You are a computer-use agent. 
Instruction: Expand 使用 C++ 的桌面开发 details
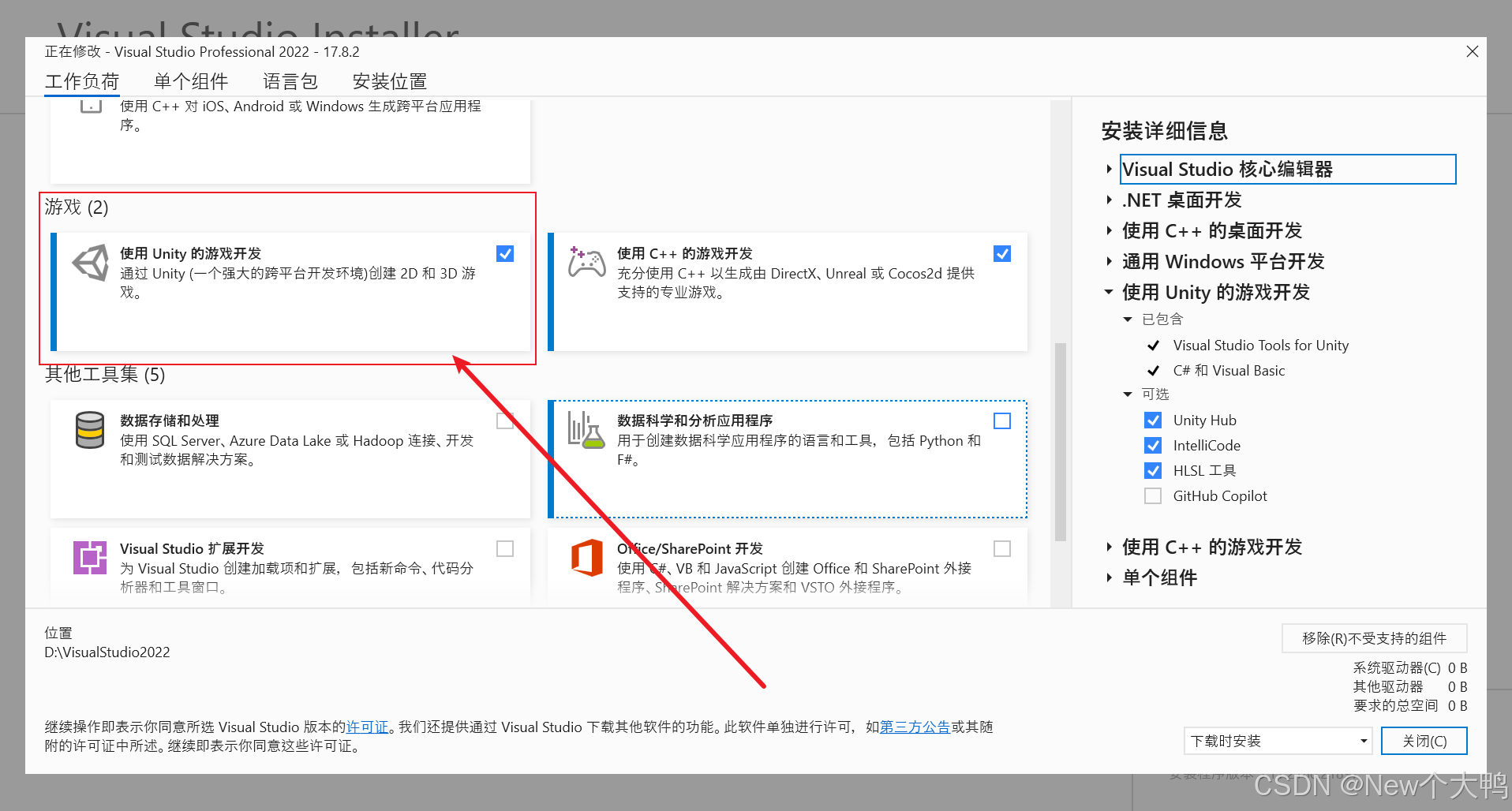point(1109,230)
